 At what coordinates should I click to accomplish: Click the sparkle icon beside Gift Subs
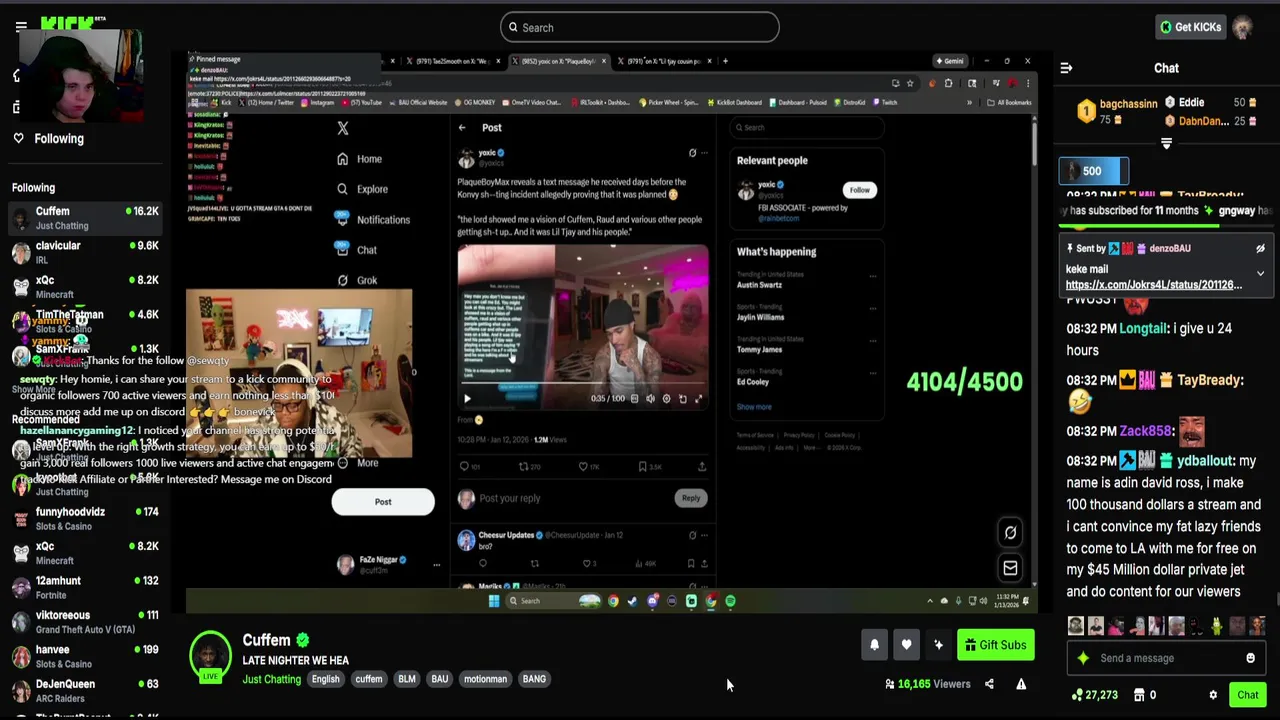point(938,645)
